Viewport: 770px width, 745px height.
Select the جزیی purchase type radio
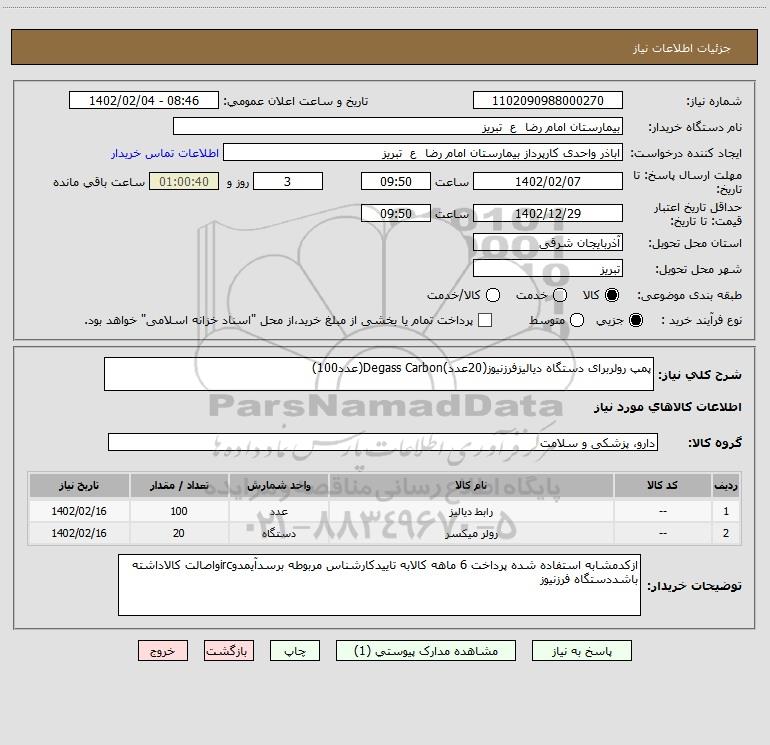(636, 320)
